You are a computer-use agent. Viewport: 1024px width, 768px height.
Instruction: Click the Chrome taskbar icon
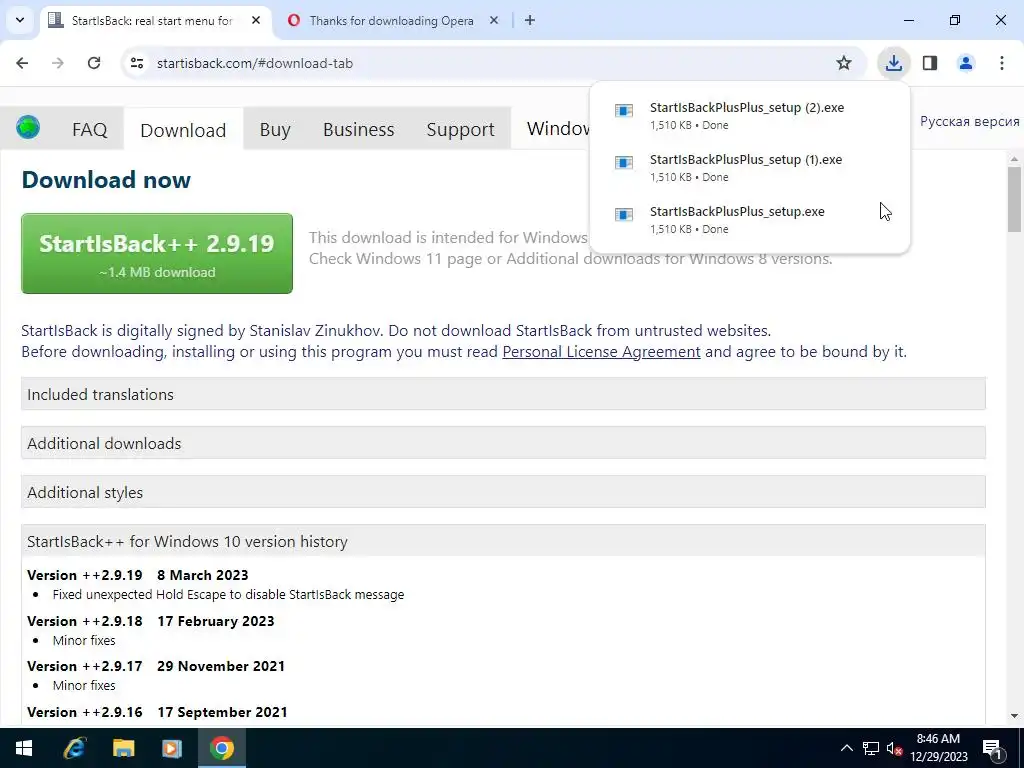pyautogui.click(x=221, y=748)
